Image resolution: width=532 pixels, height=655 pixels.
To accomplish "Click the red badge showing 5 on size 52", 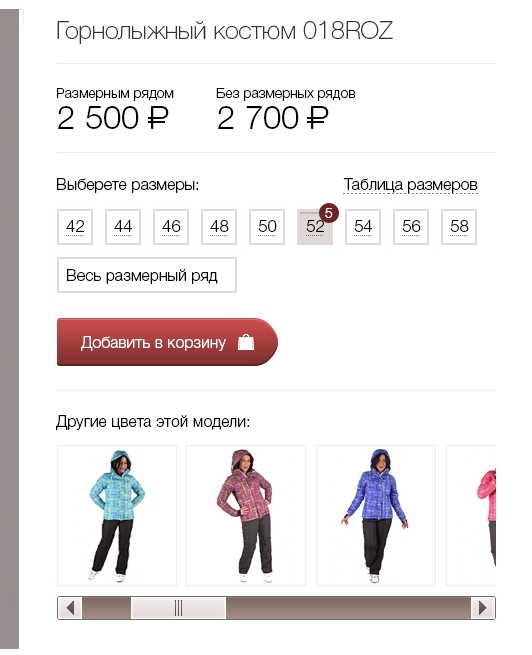I will [329, 213].
